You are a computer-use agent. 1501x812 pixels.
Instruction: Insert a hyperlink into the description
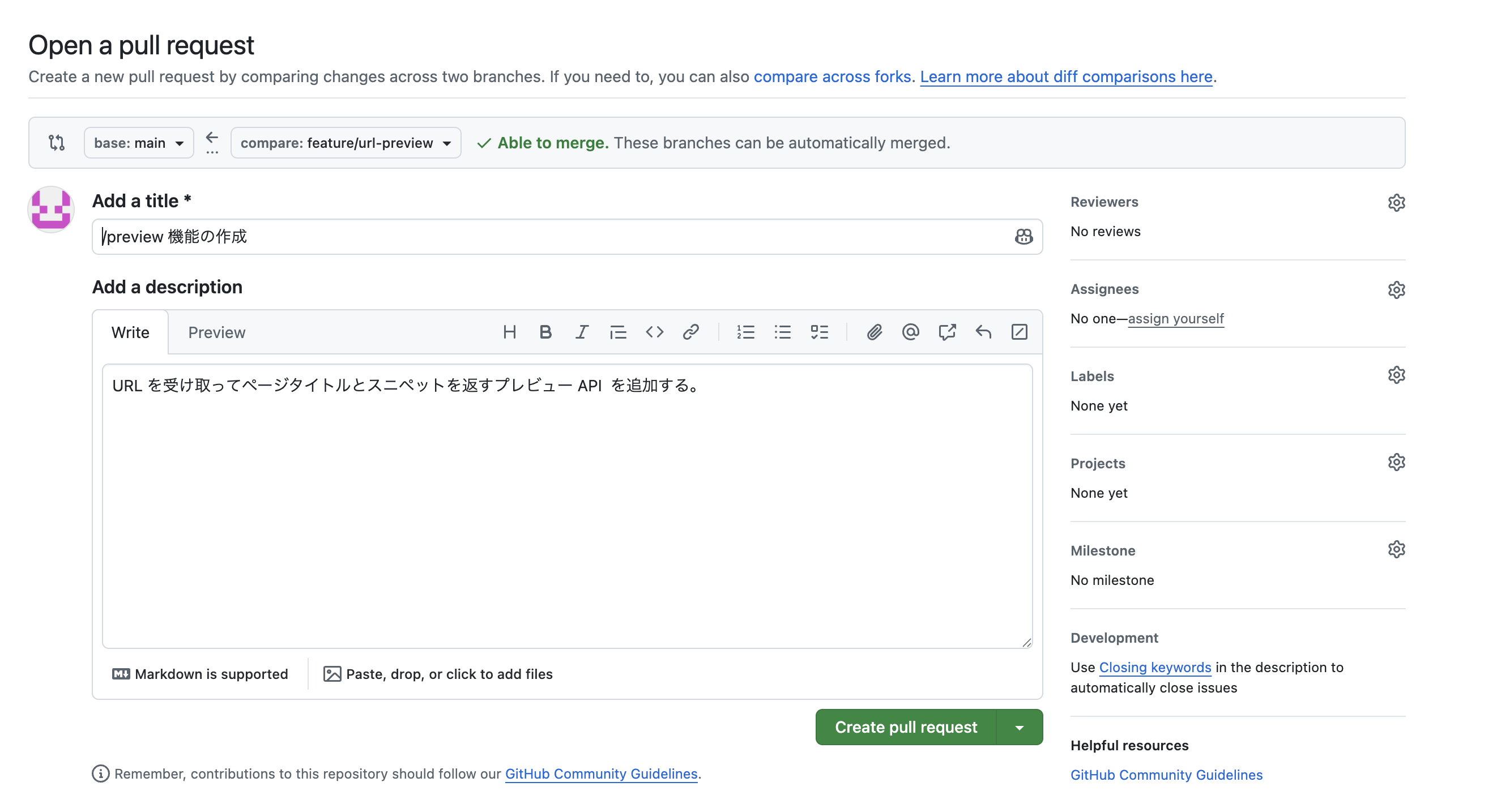(x=691, y=332)
